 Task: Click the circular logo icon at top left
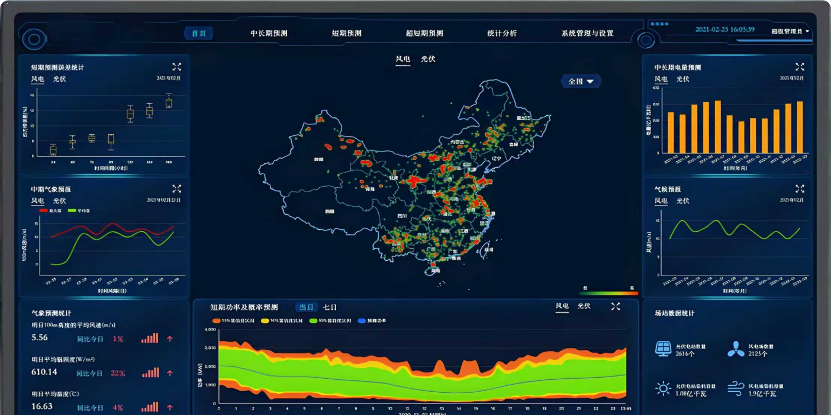(34, 40)
